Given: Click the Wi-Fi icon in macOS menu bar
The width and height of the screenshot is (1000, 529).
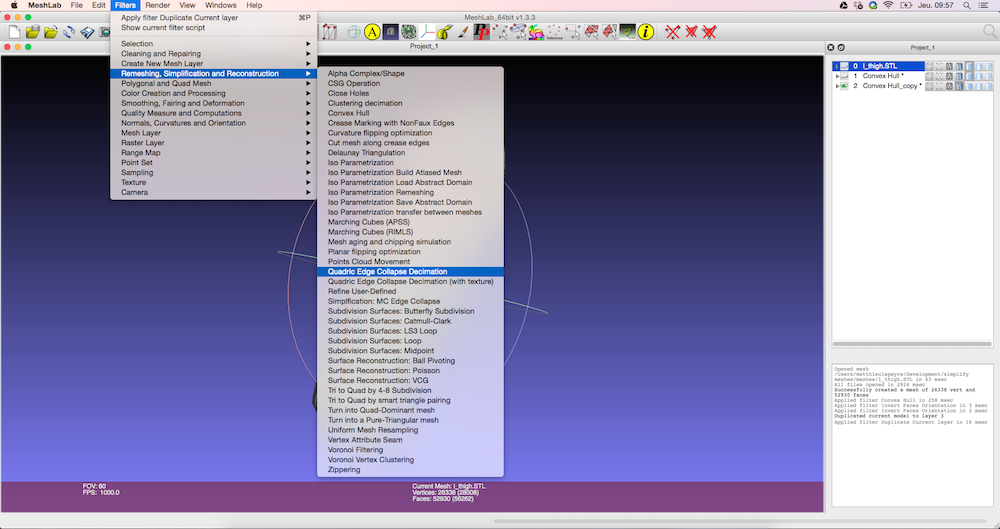Looking at the screenshot, I should (x=888, y=5).
